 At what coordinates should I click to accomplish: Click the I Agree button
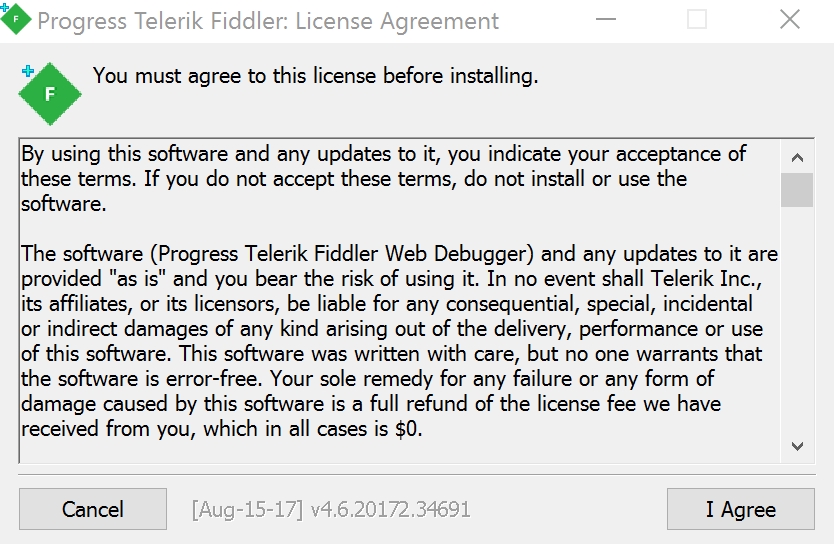(x=740, y=509)
